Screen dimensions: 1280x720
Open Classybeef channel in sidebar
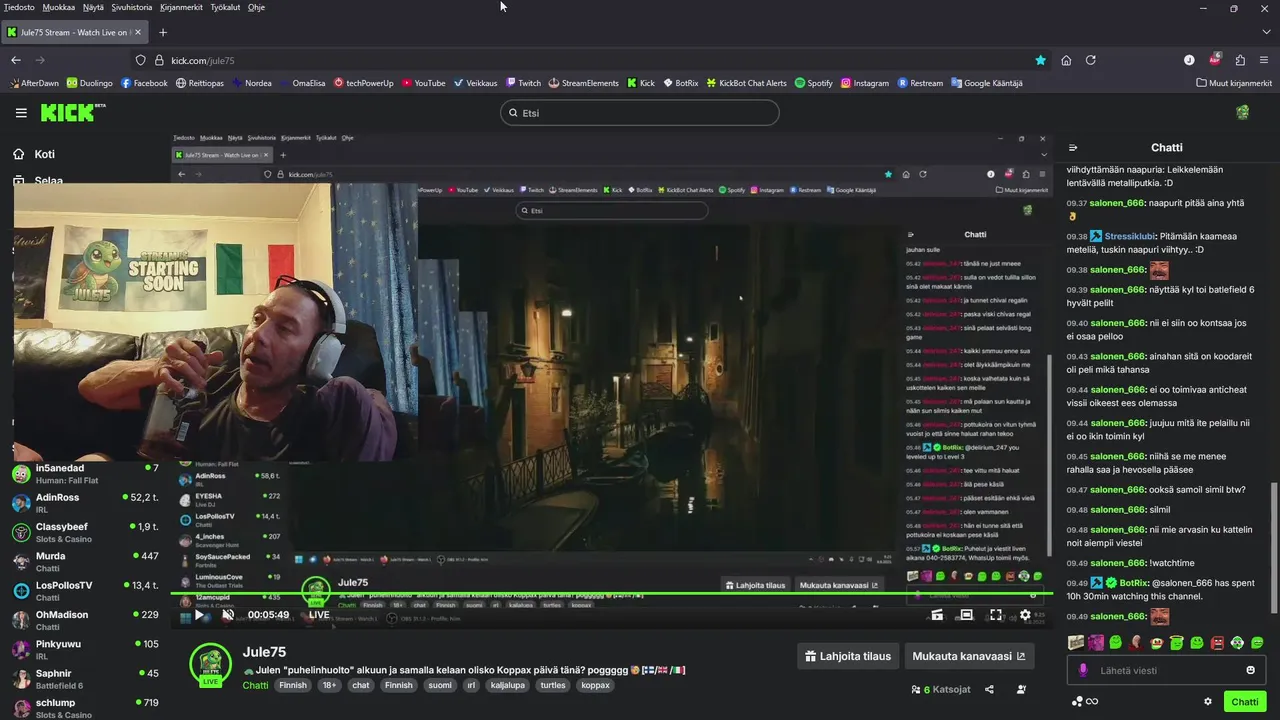pos(85,532)
